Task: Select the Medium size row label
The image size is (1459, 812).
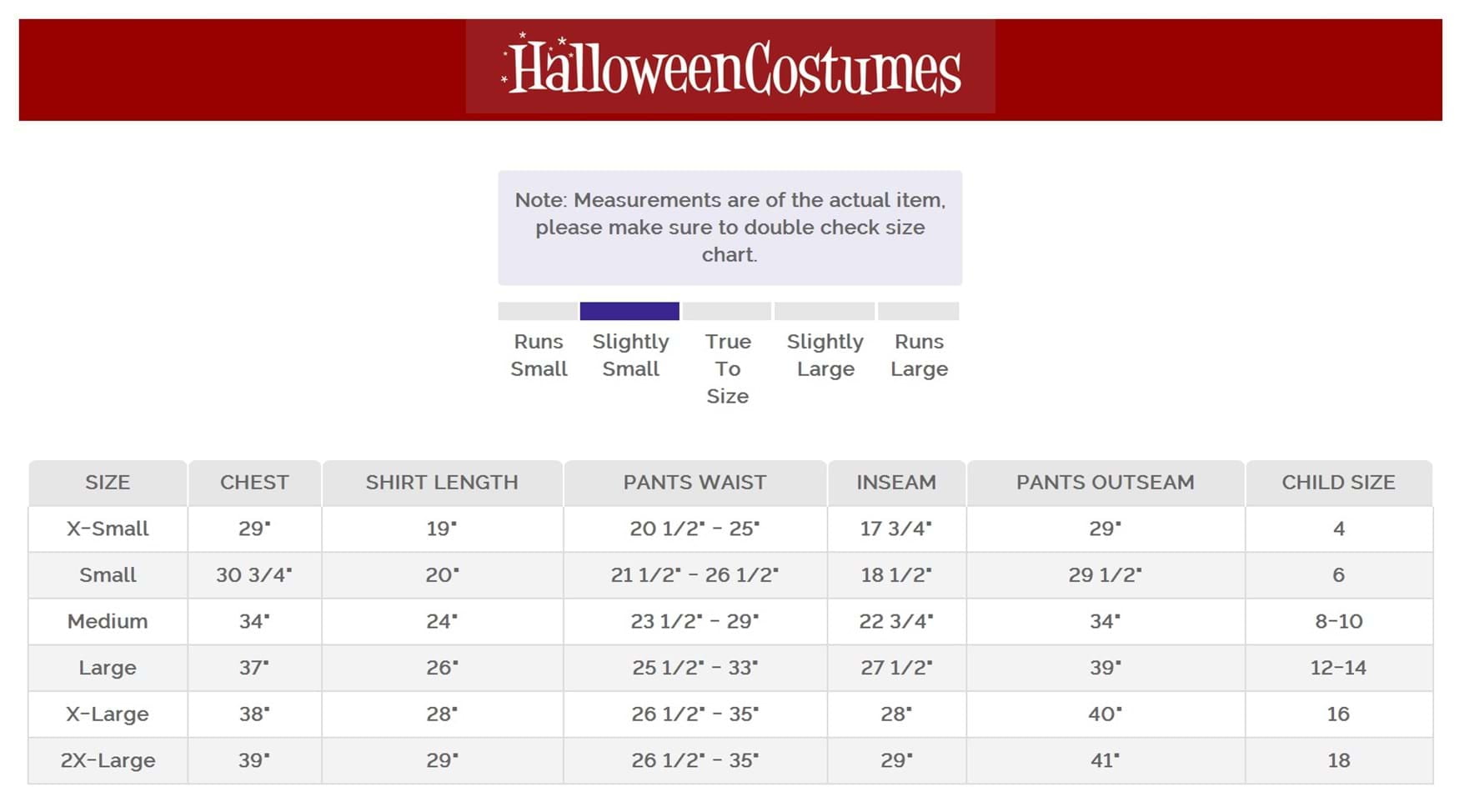Action: 108,621
